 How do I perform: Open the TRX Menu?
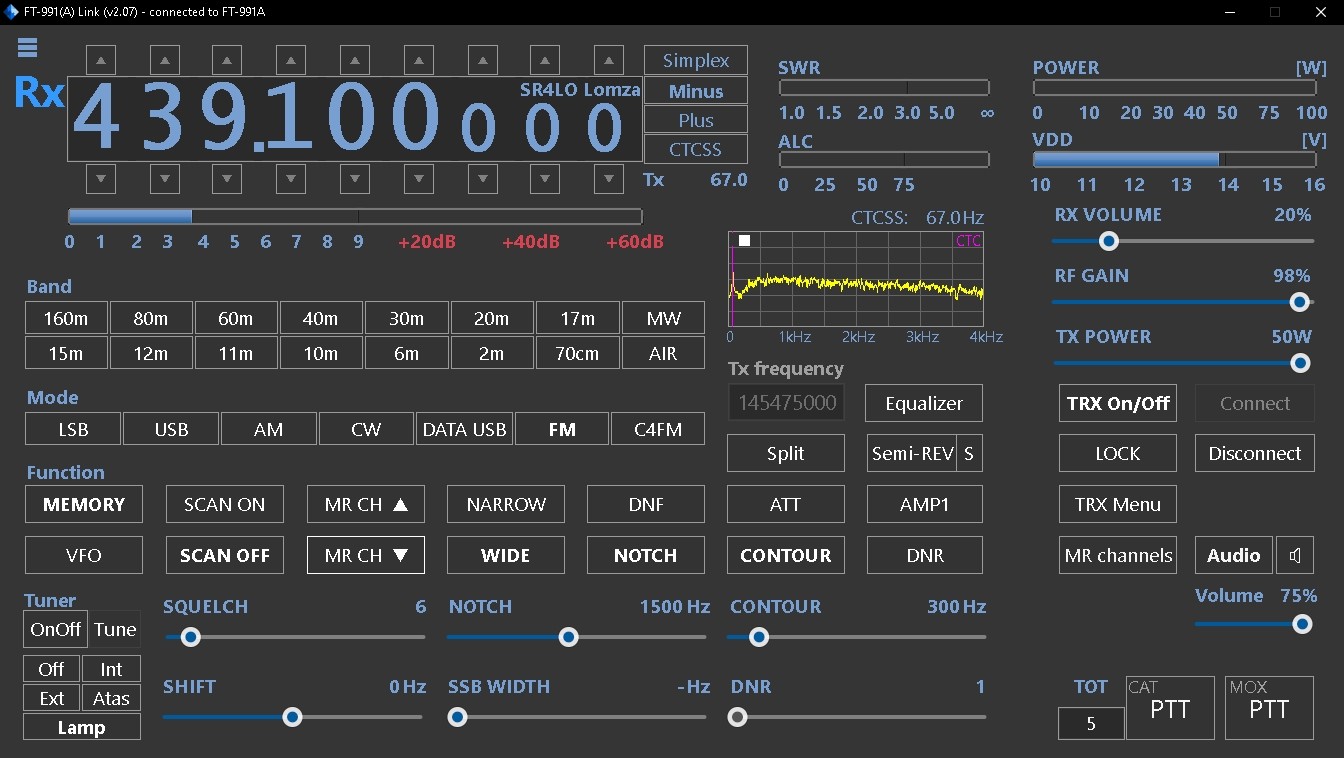(1118, 504)
